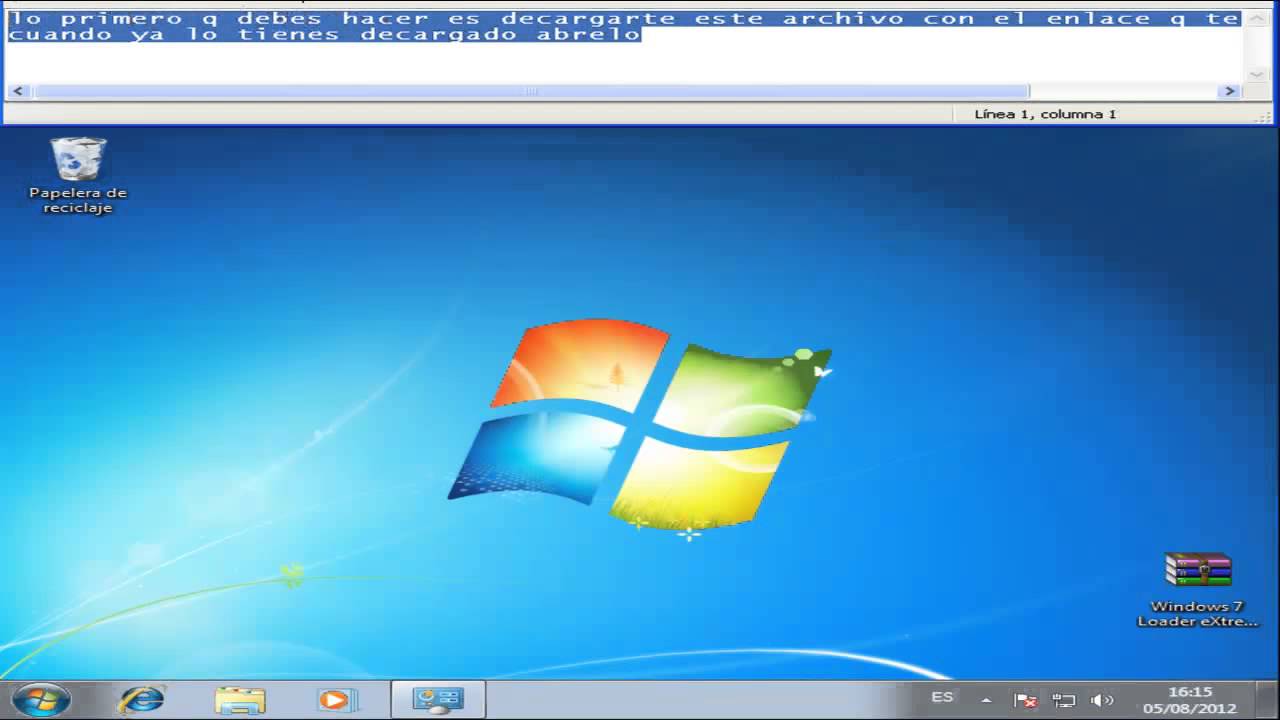1280x720 pixels.
Task: Click the status bar text 'Línea 1, columna 1'
Action: click(1045, 114)
